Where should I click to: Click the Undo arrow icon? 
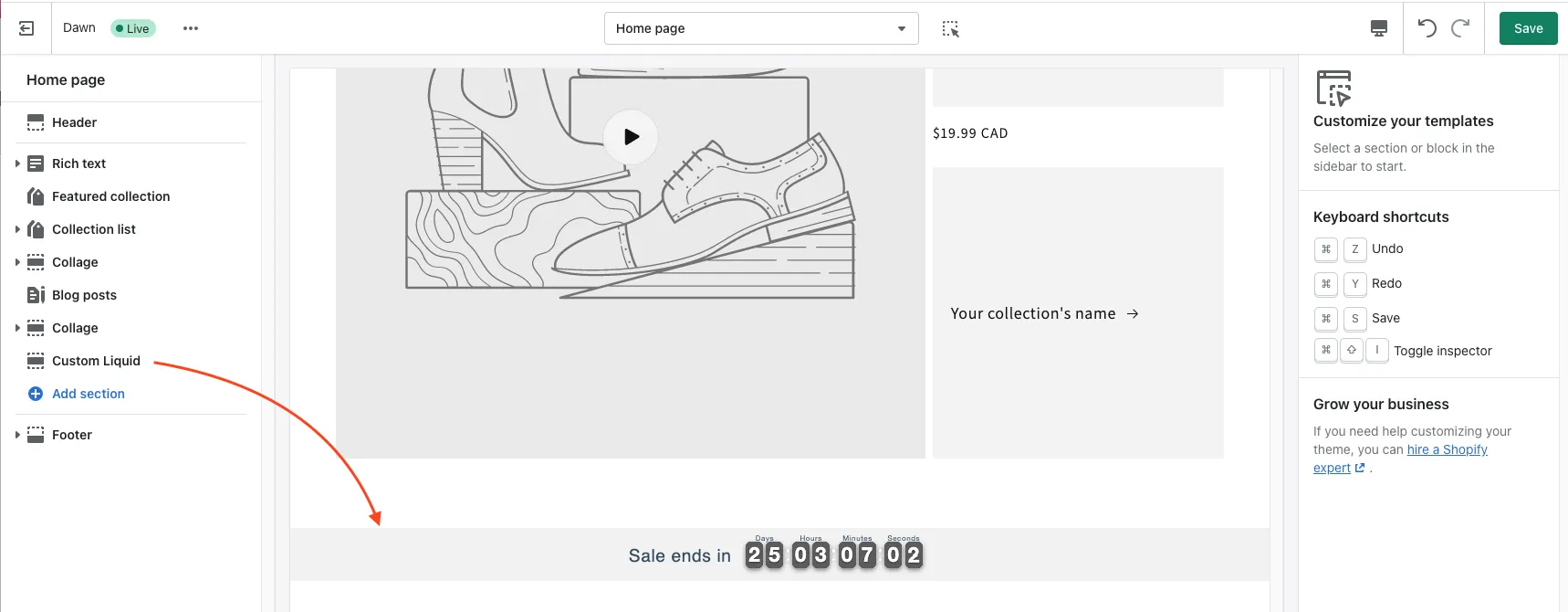(x=1427, y=28)
